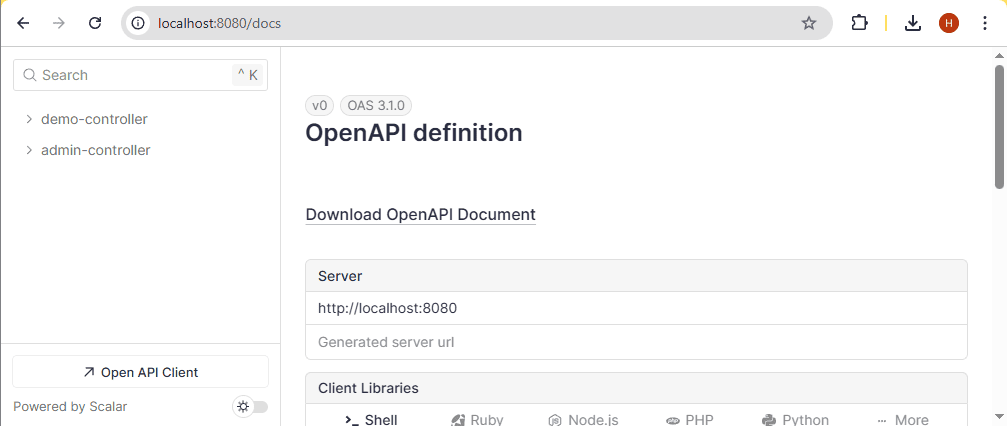Click the Client Libraries section header

(x=636, y=388)
